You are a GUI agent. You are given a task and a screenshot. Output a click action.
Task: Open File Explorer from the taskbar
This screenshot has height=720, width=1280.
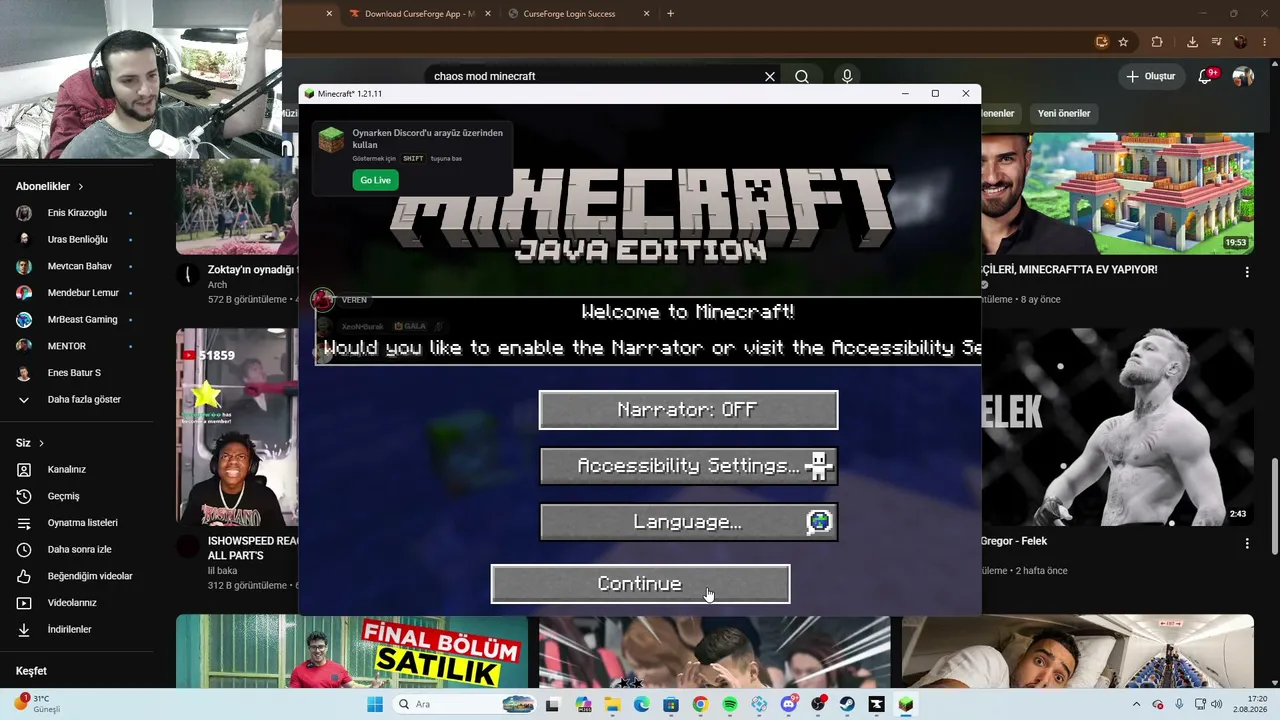[x=611, y=705]
